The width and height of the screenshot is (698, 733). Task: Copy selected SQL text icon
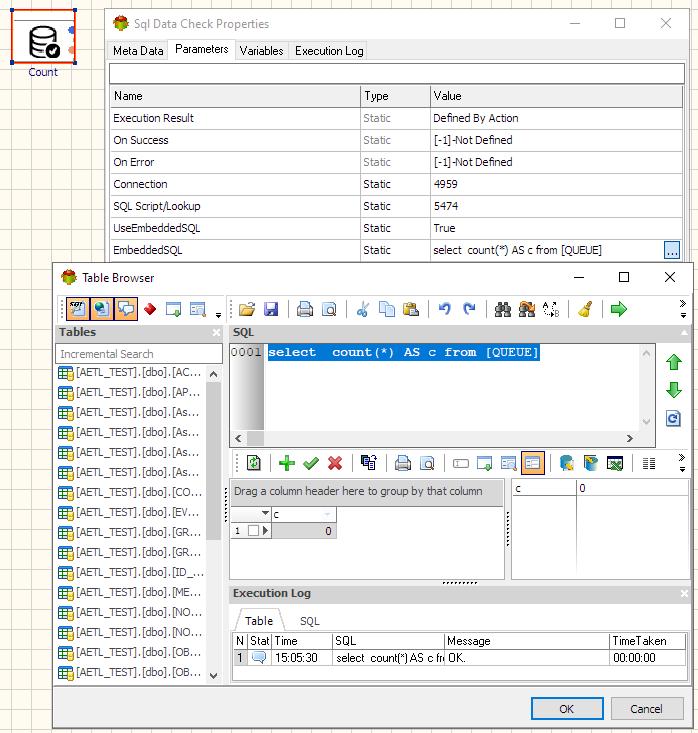pos(387,309)
